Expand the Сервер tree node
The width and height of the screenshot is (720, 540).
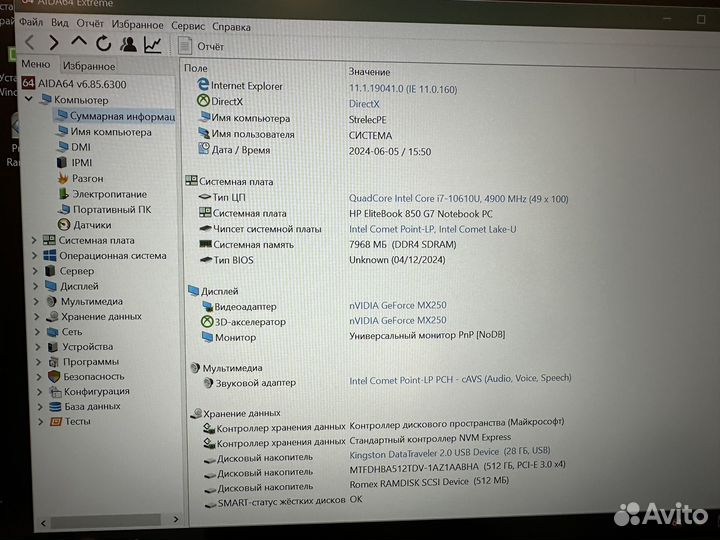coord(36,271)
